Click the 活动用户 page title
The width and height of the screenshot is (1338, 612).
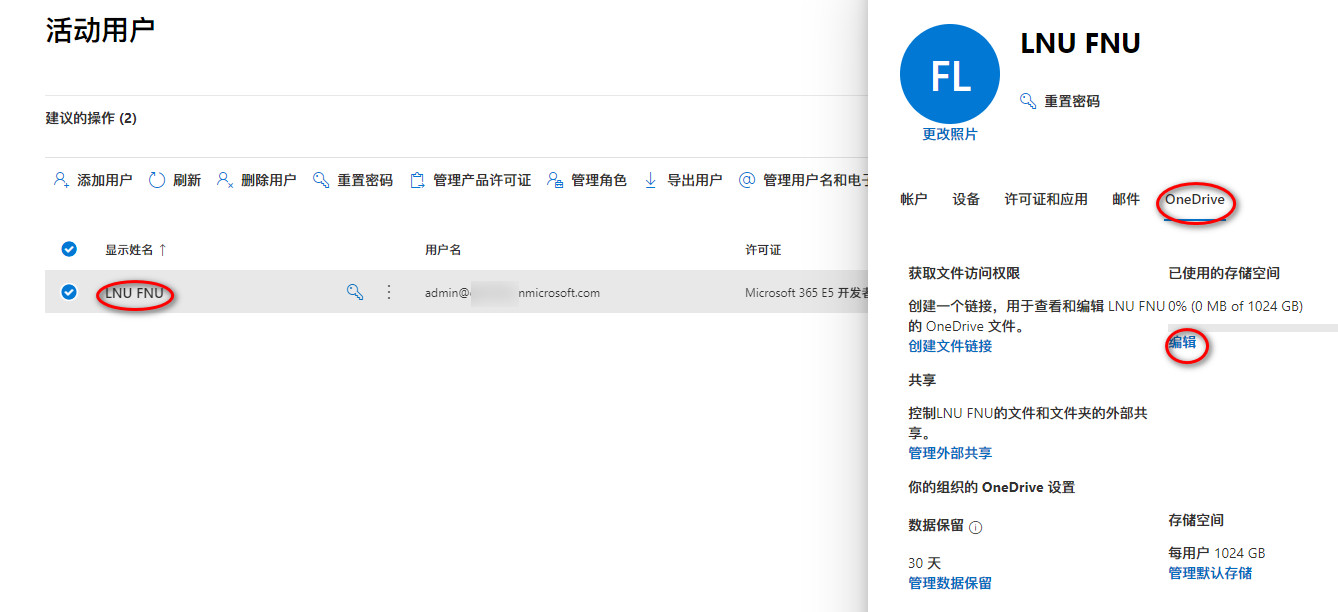(100, 30)
